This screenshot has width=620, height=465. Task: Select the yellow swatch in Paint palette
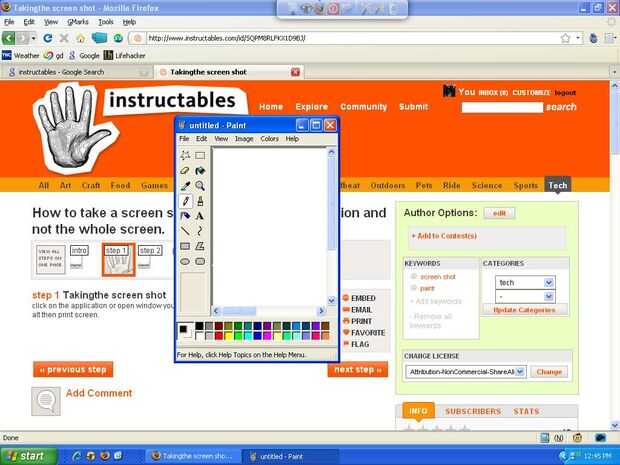pyautogui.click(x=228, y=336)
